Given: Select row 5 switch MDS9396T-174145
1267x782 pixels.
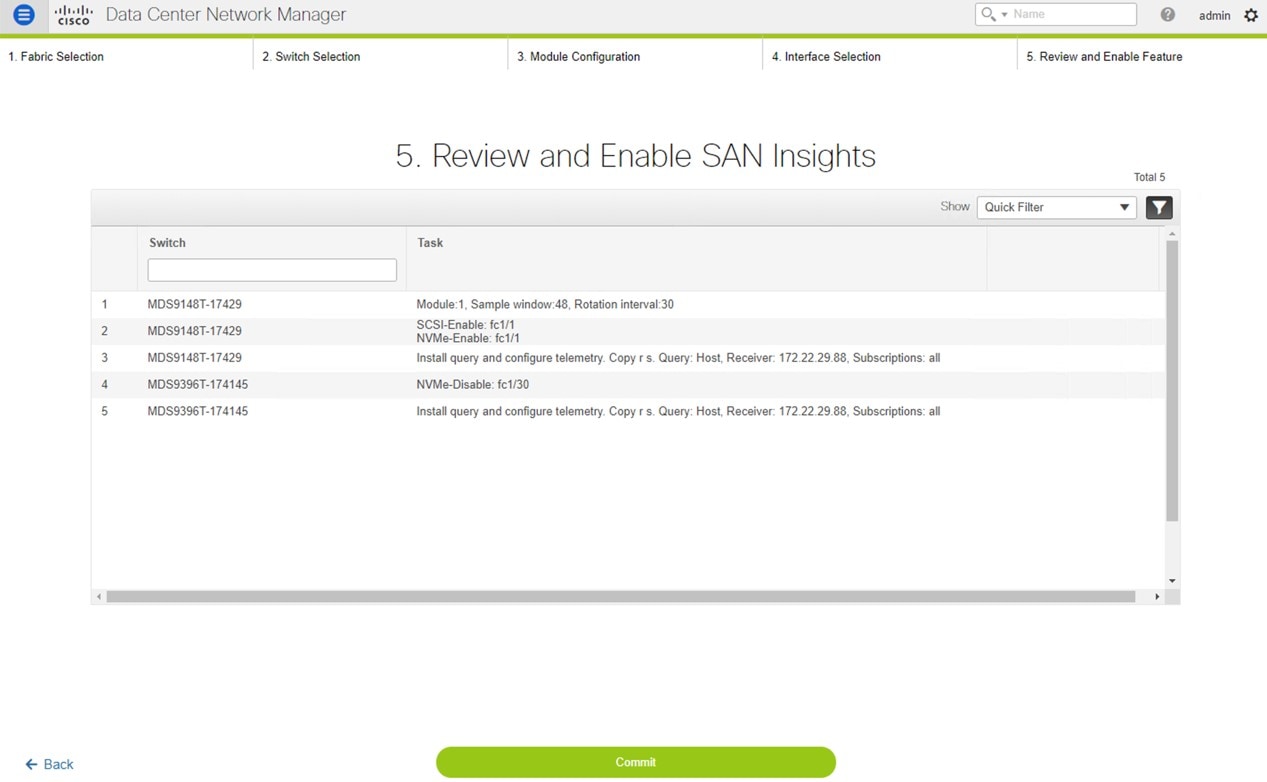Looking at the screenshot, I should [197, 412].
